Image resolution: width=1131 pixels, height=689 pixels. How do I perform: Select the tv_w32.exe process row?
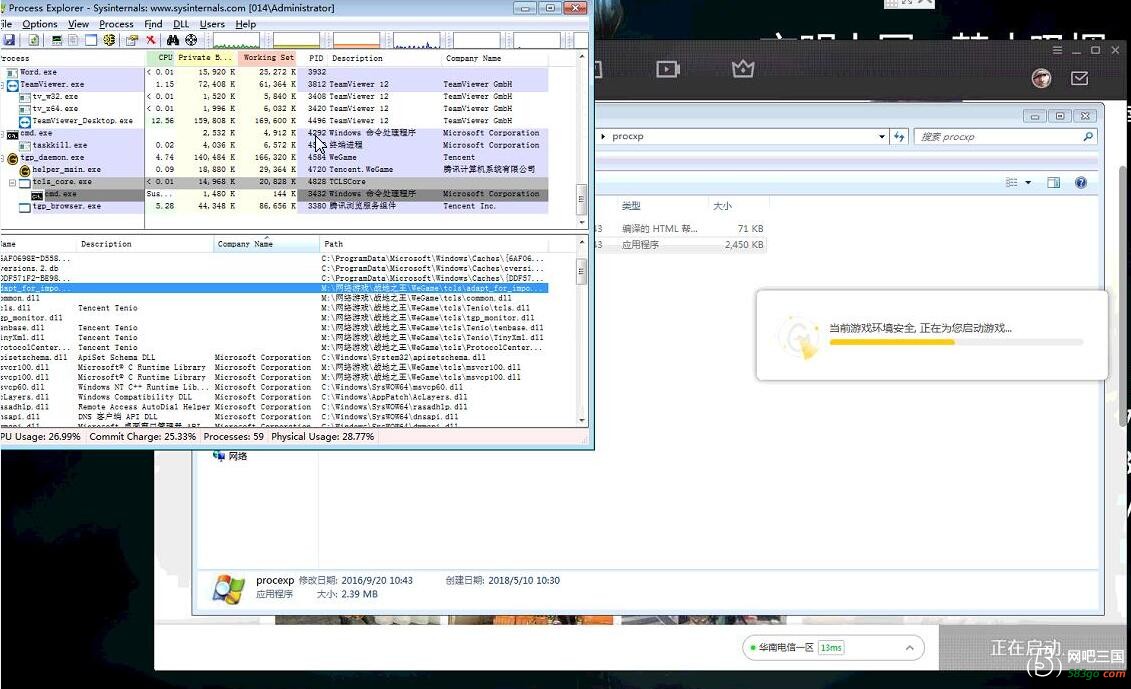tap(274, 97)
